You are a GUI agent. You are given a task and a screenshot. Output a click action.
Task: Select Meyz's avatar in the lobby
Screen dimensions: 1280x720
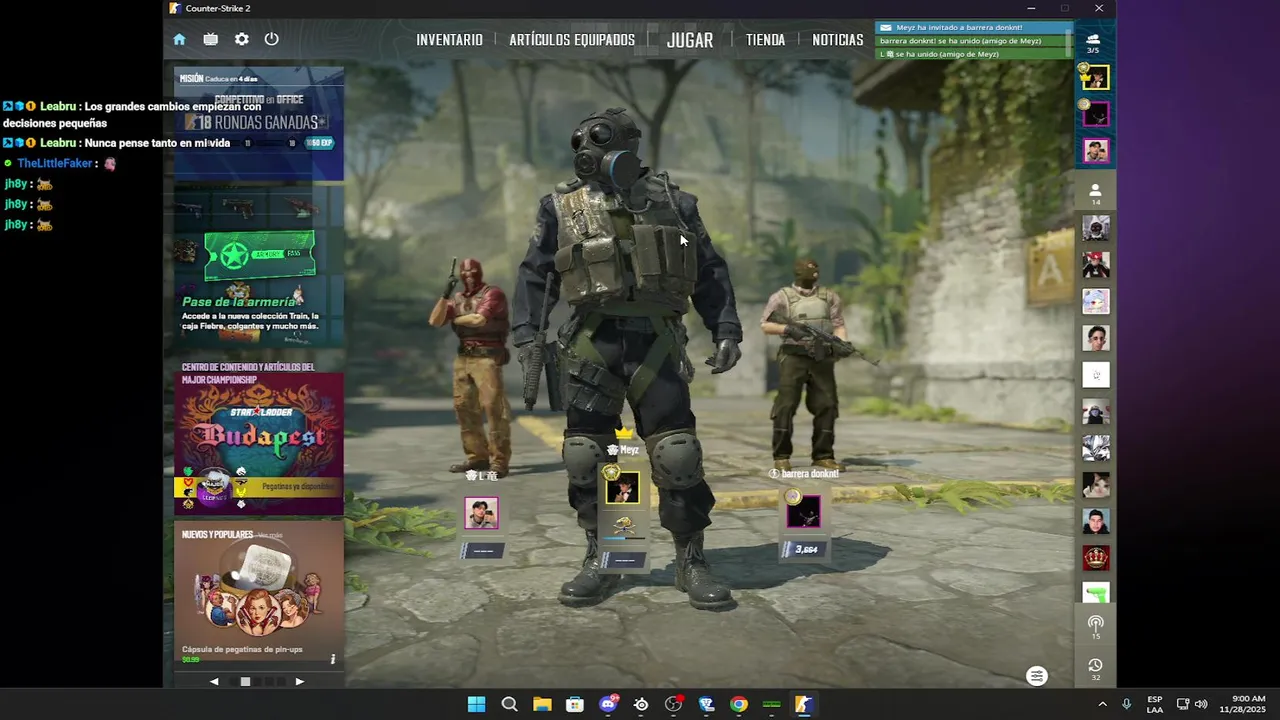[x=623, y=488]
